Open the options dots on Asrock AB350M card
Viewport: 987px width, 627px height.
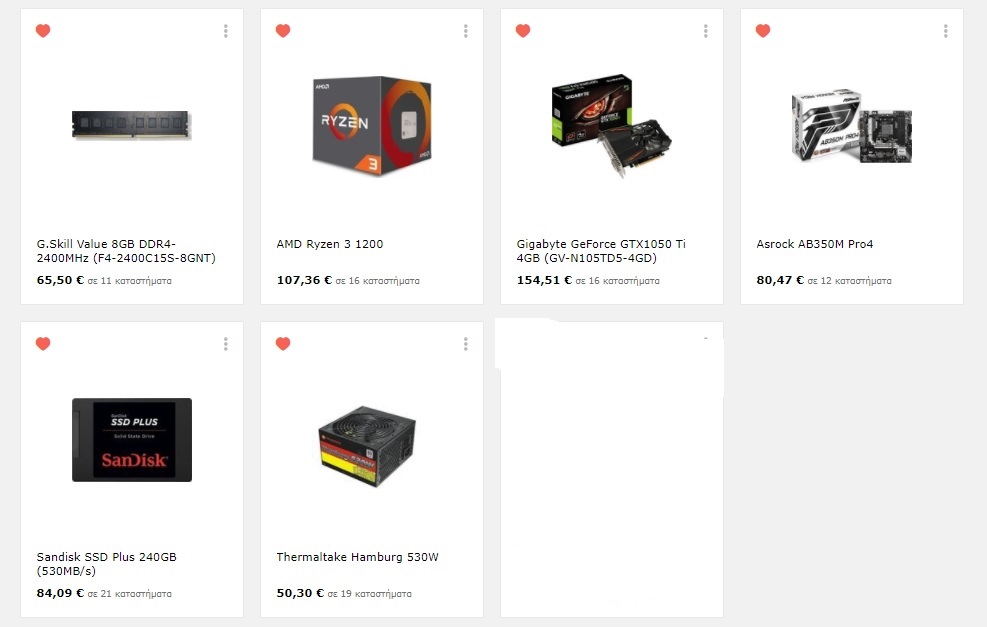[x=945, y=31]
